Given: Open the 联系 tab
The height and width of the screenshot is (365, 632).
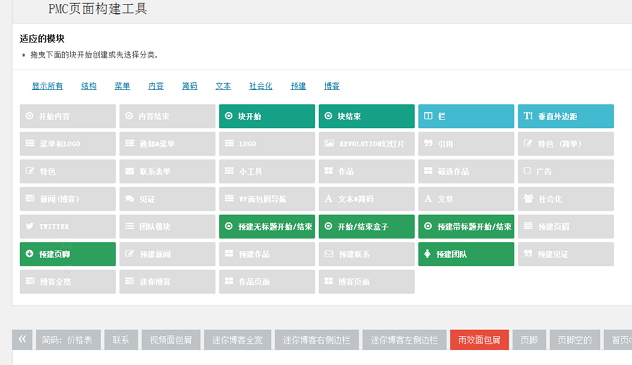Looking at the screenshot, I should pyautogui.click(x=121, y=340).
